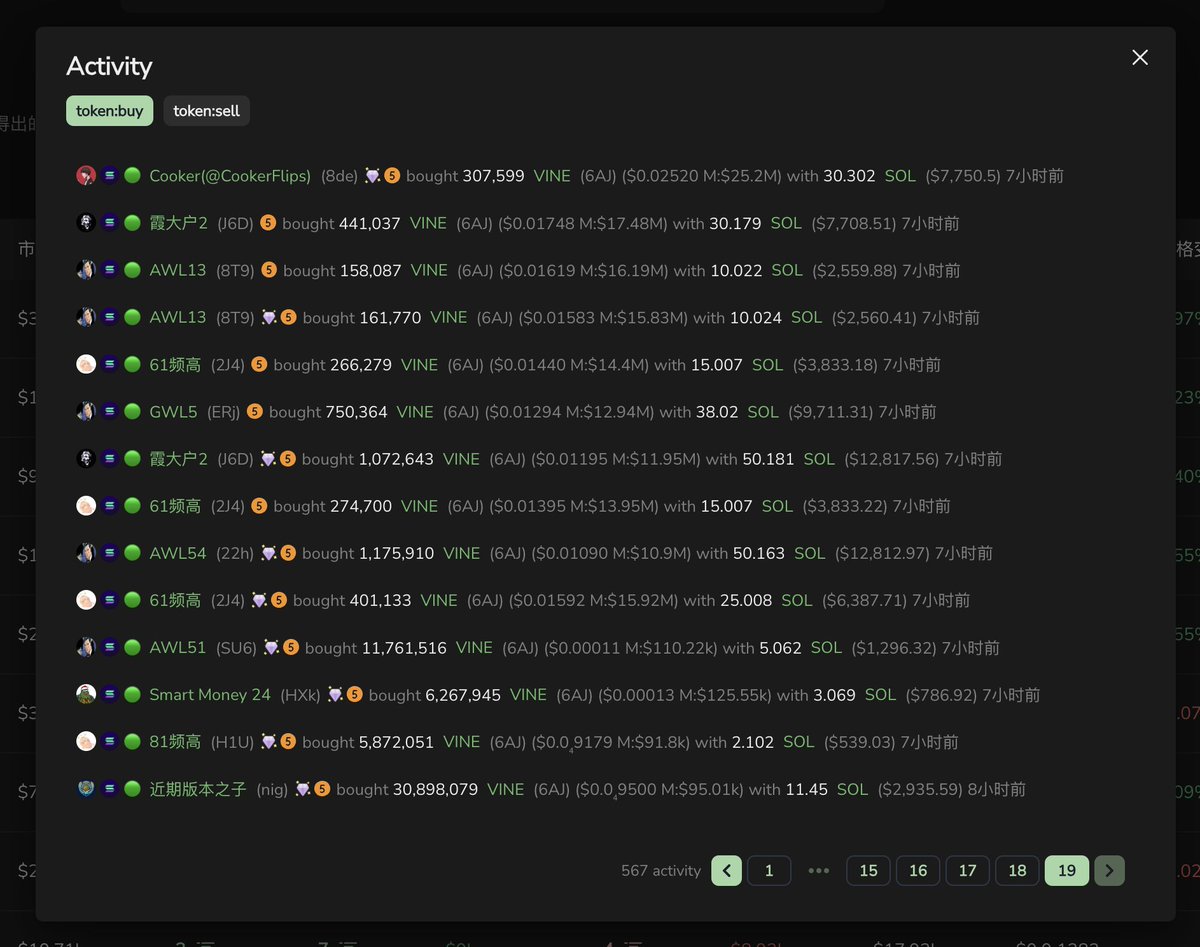Toggle the green status dot on GWL5's row
This screenshot has height=947, width=1200.
coord(131,411)
